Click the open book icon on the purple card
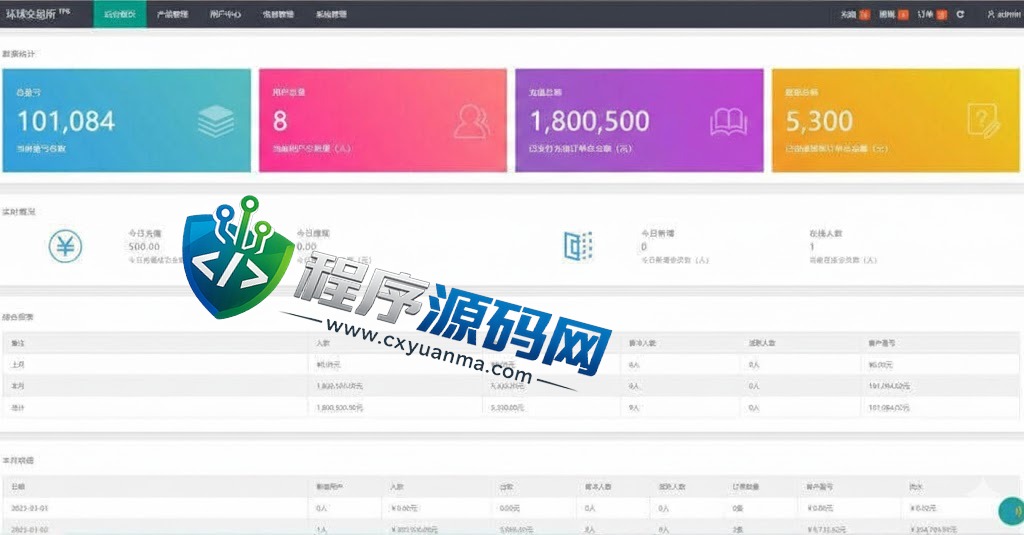 (728, 122)
